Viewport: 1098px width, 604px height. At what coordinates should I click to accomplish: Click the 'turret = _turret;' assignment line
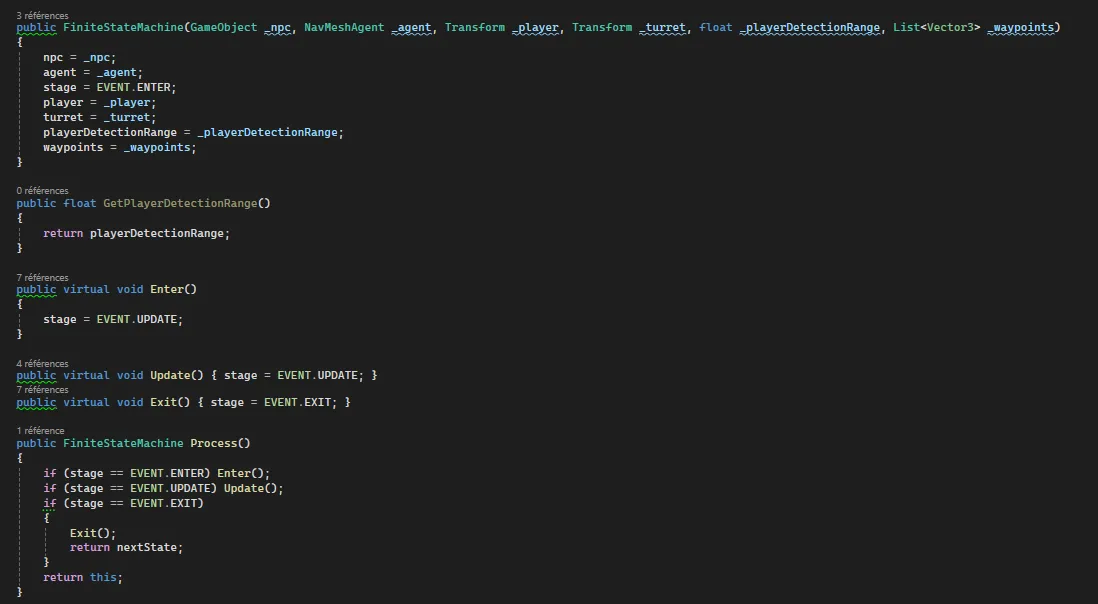pos(100,117)
